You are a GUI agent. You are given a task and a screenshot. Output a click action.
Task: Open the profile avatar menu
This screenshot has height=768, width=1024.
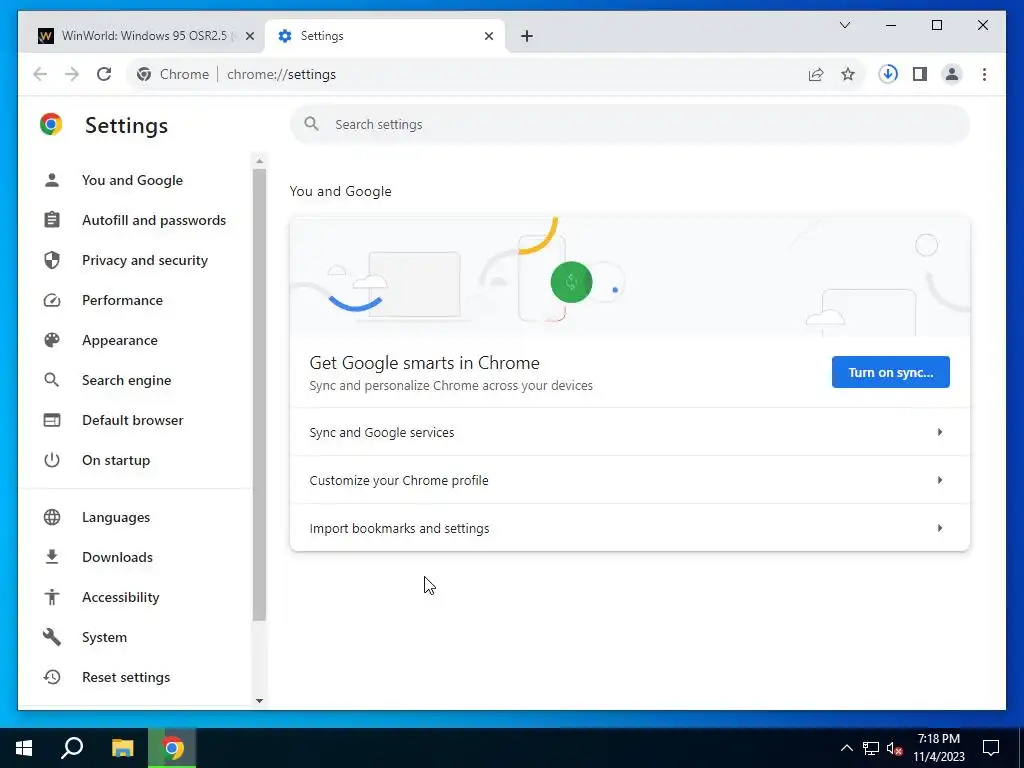pos(952,74)
